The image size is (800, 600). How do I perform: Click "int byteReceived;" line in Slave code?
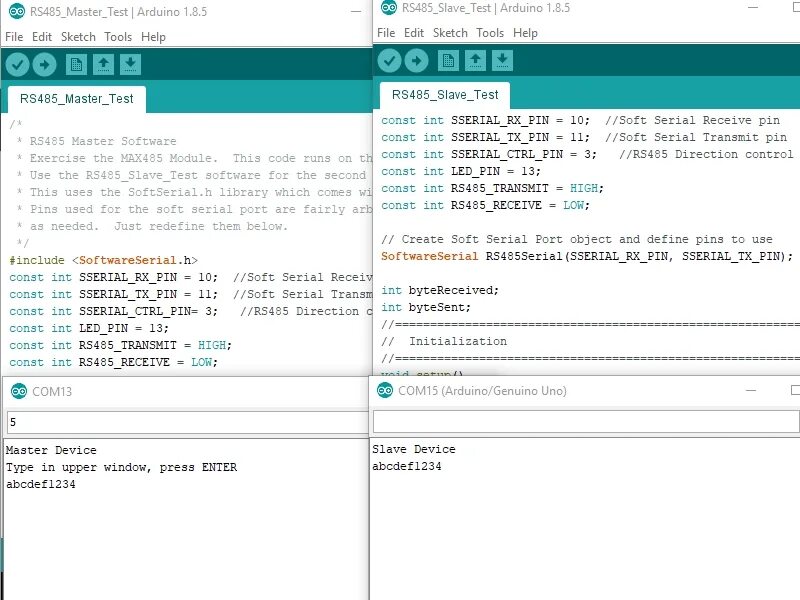pos(440,290)
